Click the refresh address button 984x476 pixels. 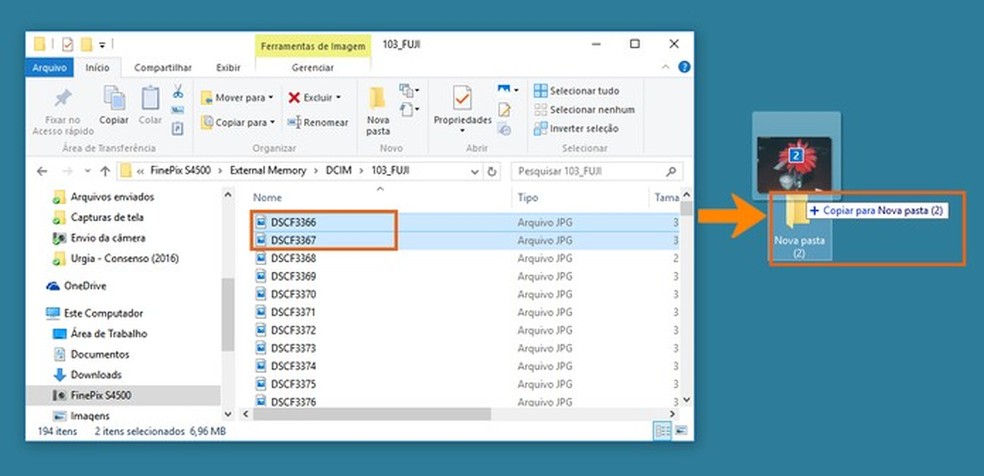[491, 171]
